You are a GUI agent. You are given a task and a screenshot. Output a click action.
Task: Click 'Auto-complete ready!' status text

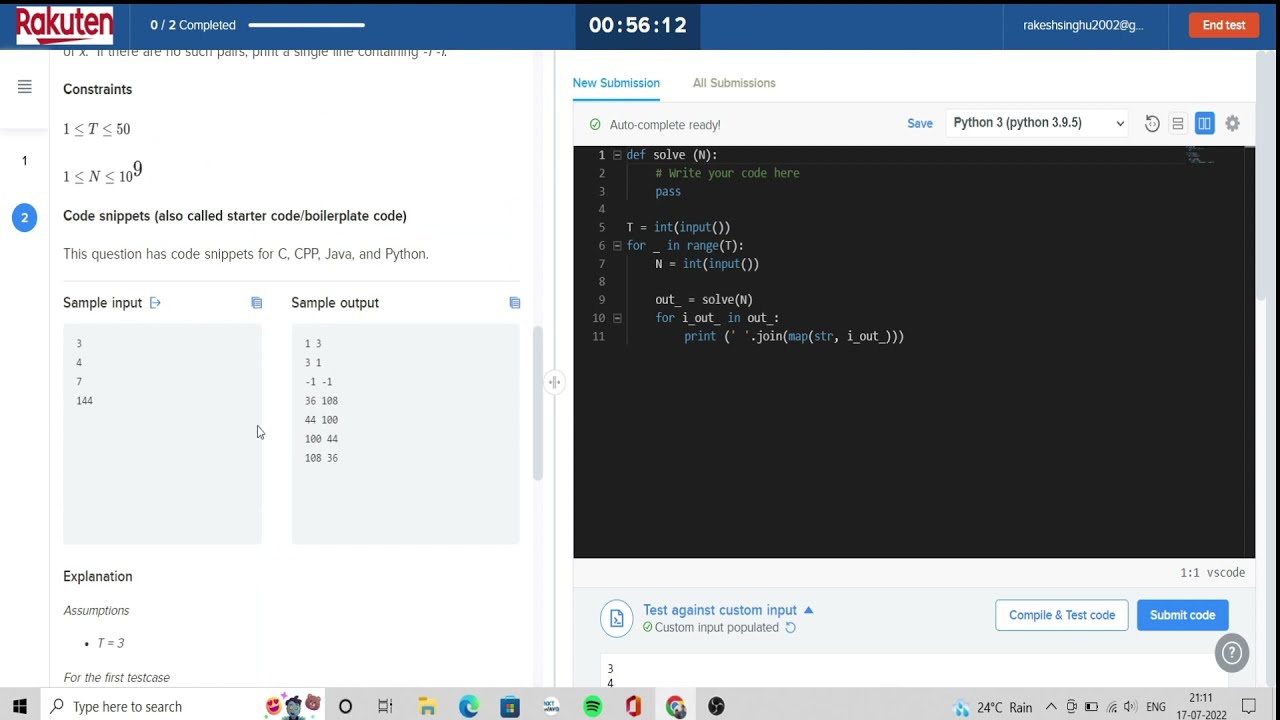(x=665, y=125)
